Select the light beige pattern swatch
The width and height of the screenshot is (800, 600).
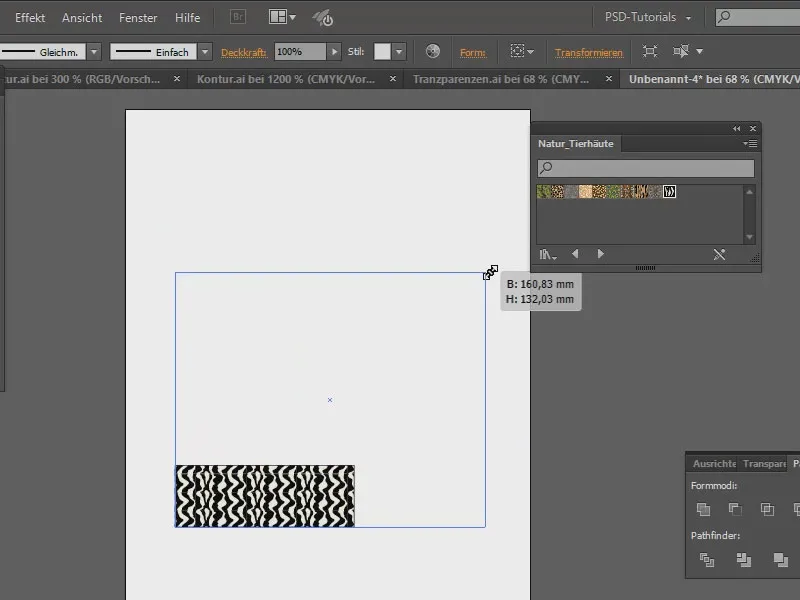point(585,192)
